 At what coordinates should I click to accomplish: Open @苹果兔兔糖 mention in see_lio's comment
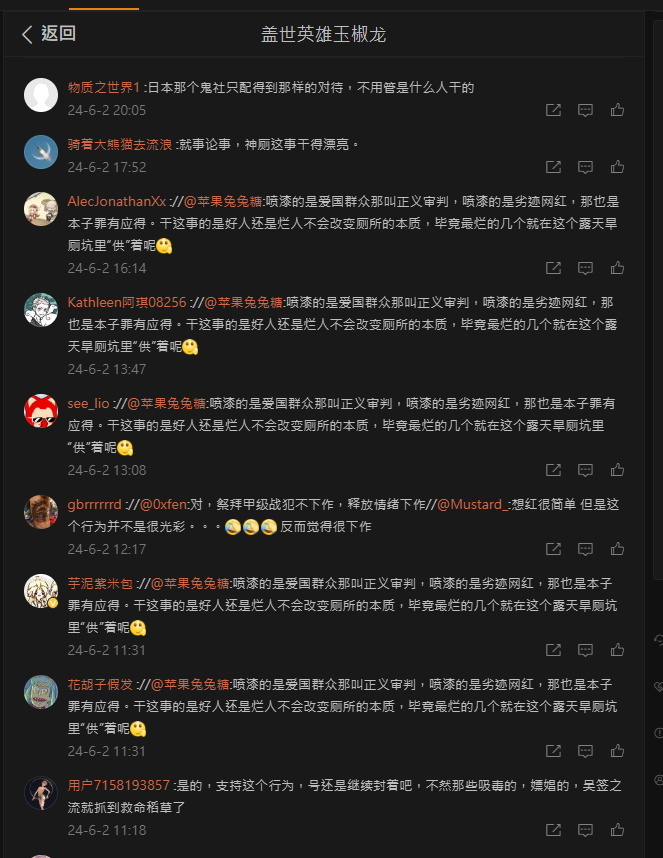pyautogui.click(x=166, y=403)
